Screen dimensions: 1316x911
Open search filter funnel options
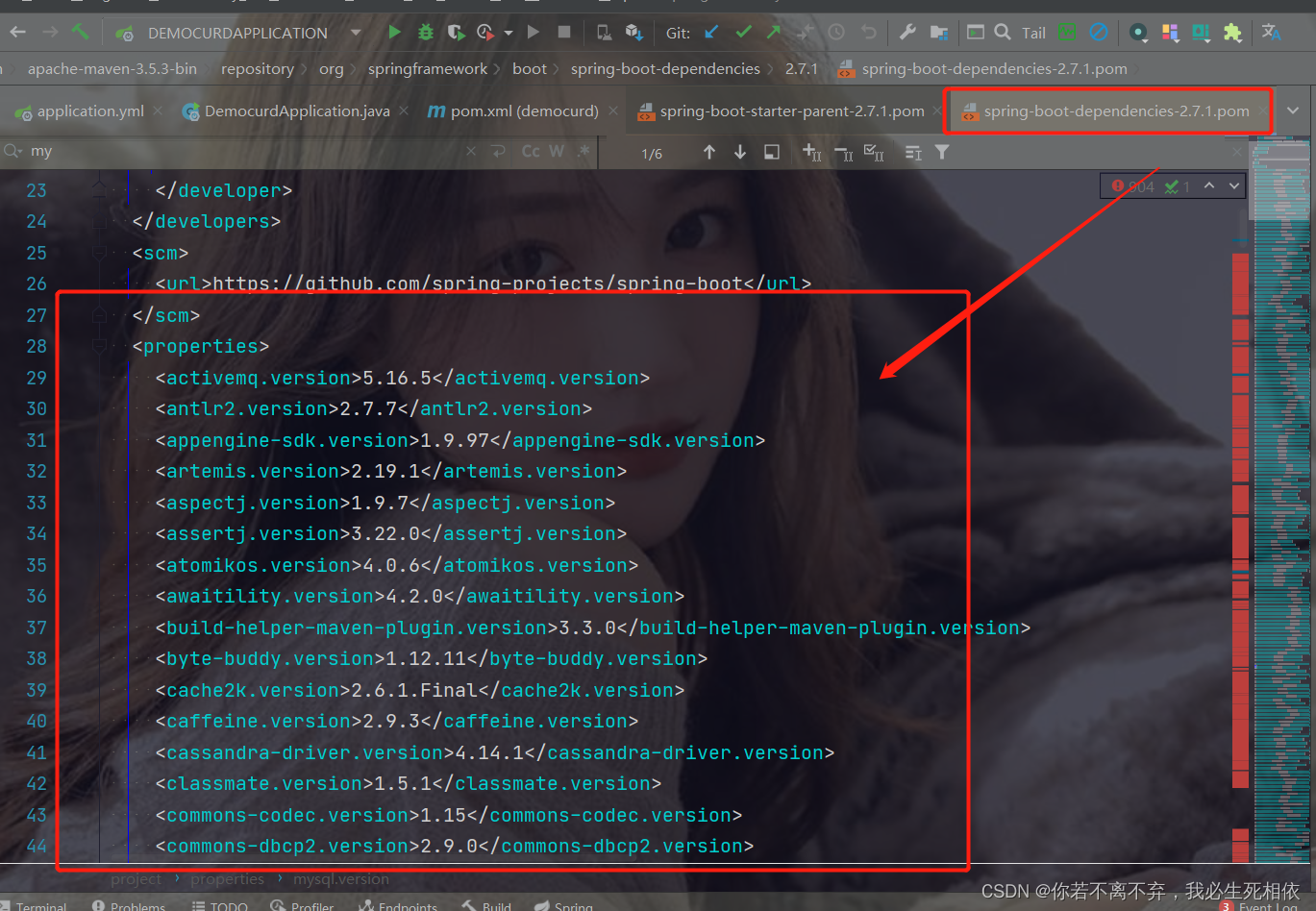(942, 152)
